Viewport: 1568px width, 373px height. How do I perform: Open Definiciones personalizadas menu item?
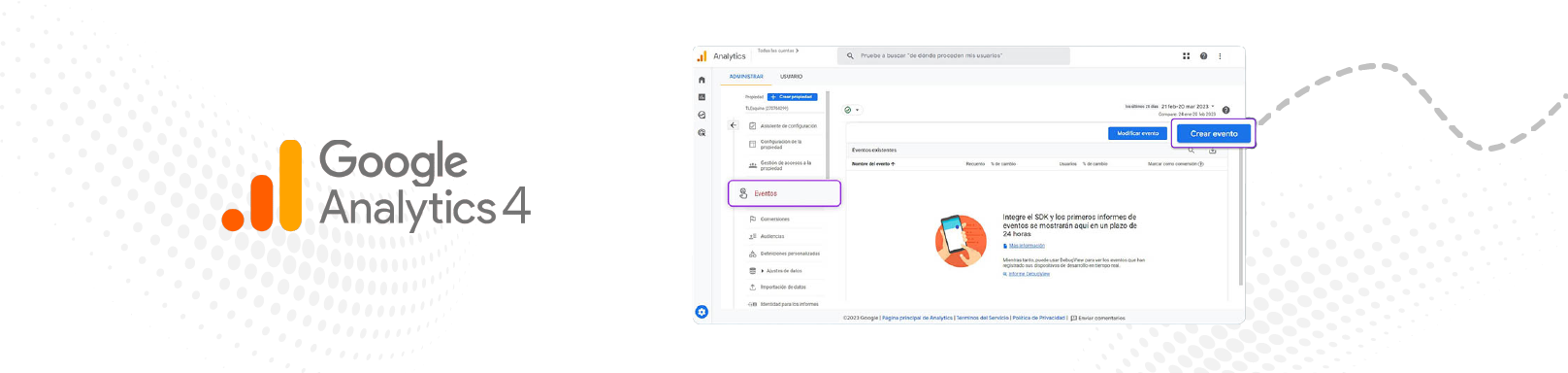point(790,254)
